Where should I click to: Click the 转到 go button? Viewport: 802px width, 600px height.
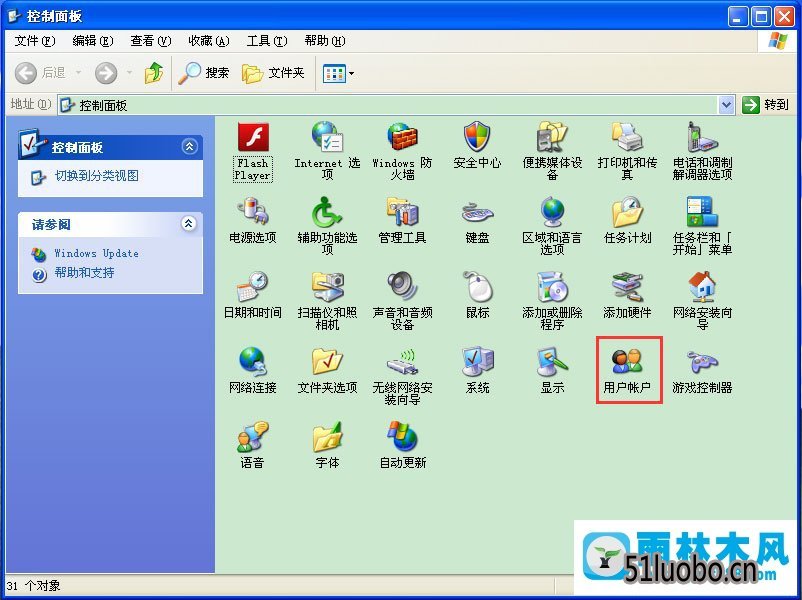[x=766, y=105]
